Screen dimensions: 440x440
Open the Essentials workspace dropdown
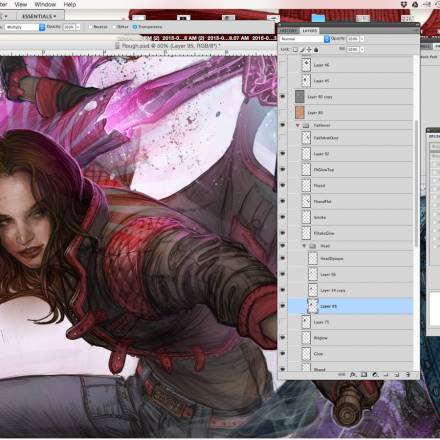coord(39,16)
